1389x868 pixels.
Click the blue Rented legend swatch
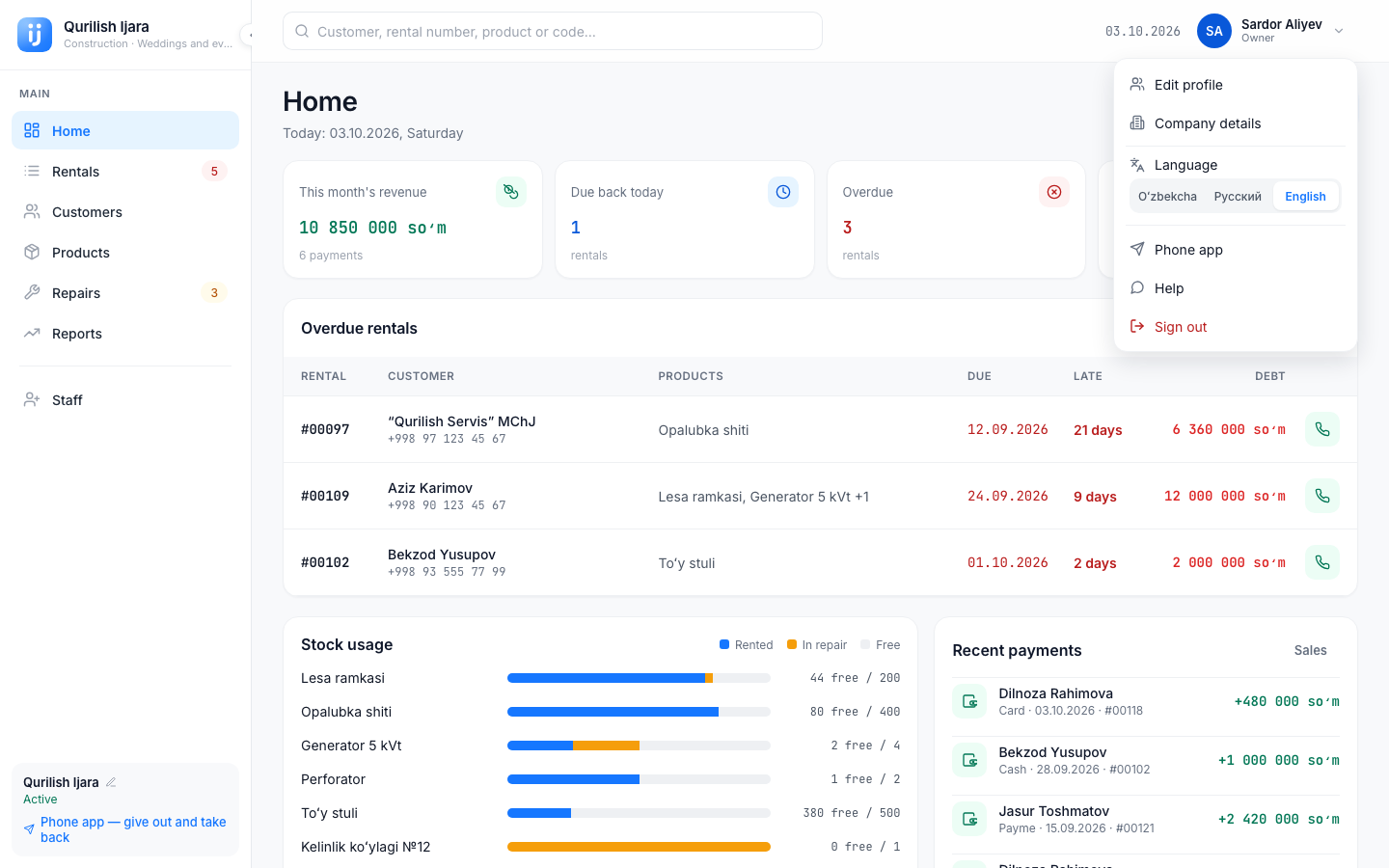click(x=724, y=644)
